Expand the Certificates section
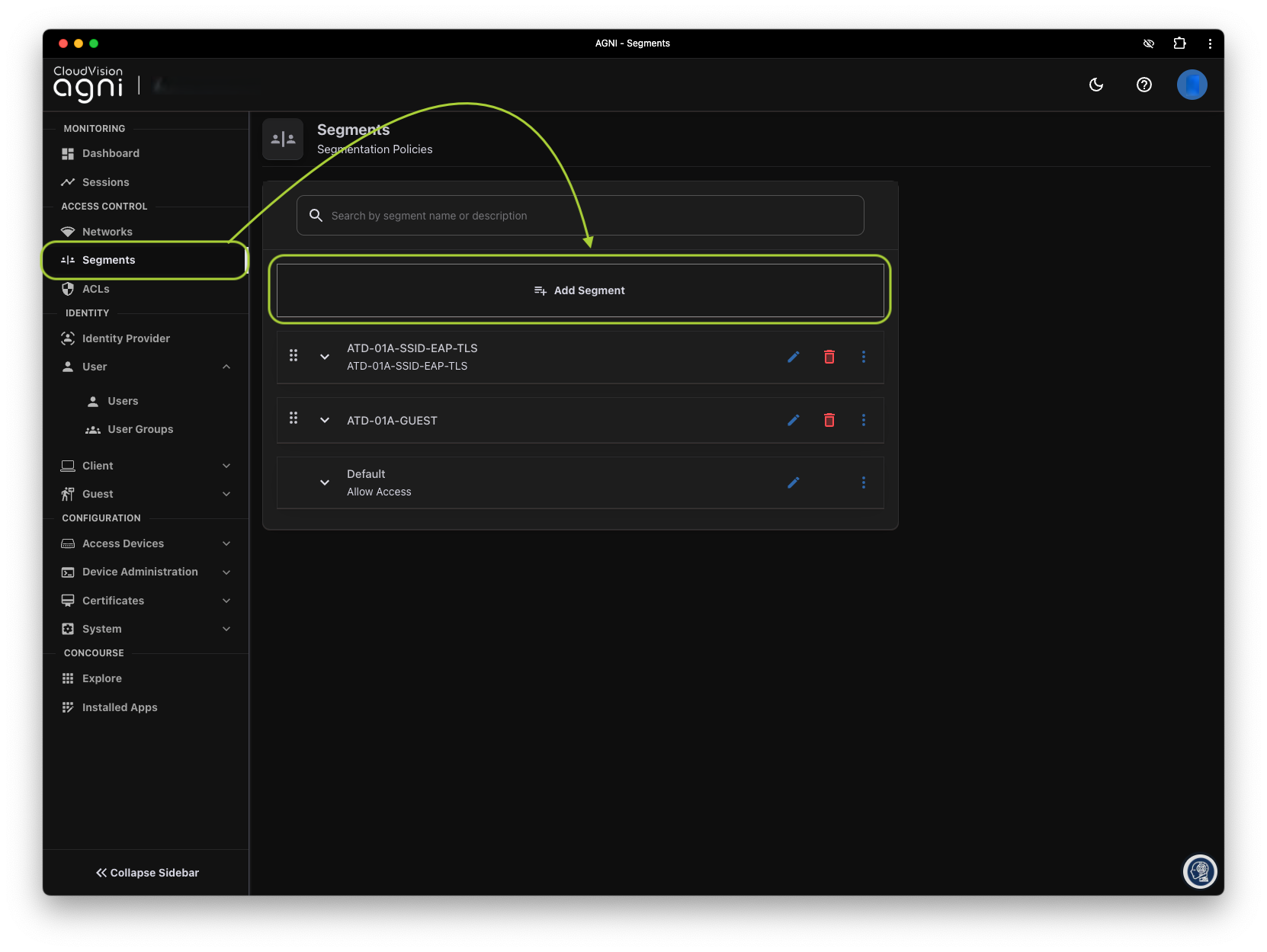The image size is (1267, 952). [226, 601]
